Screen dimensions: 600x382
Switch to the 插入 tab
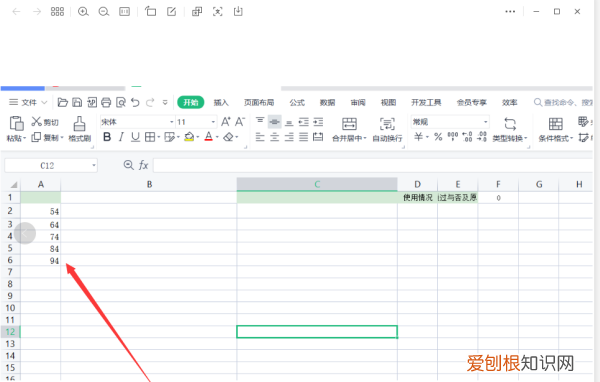pyautogui.click(x=221, y=102)
